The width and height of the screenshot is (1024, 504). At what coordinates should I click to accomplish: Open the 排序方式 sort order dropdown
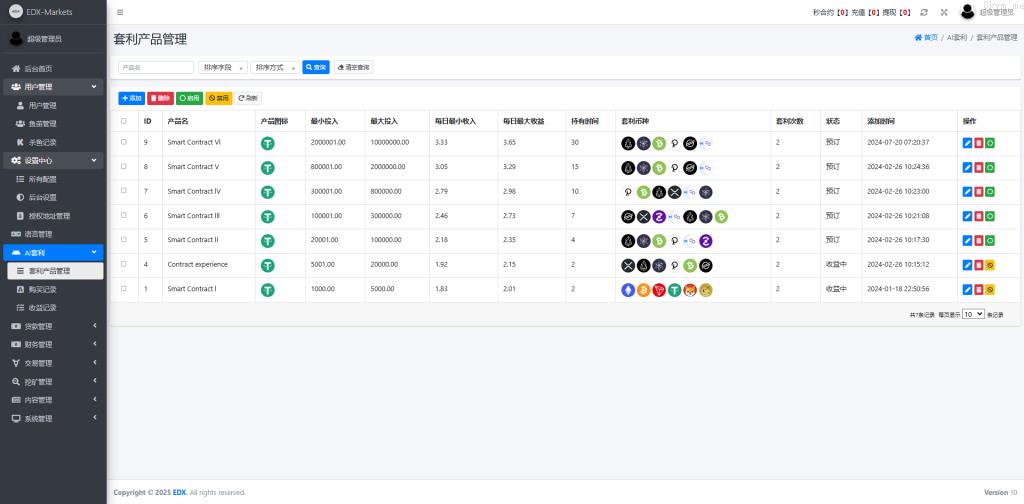coord(274,67)
